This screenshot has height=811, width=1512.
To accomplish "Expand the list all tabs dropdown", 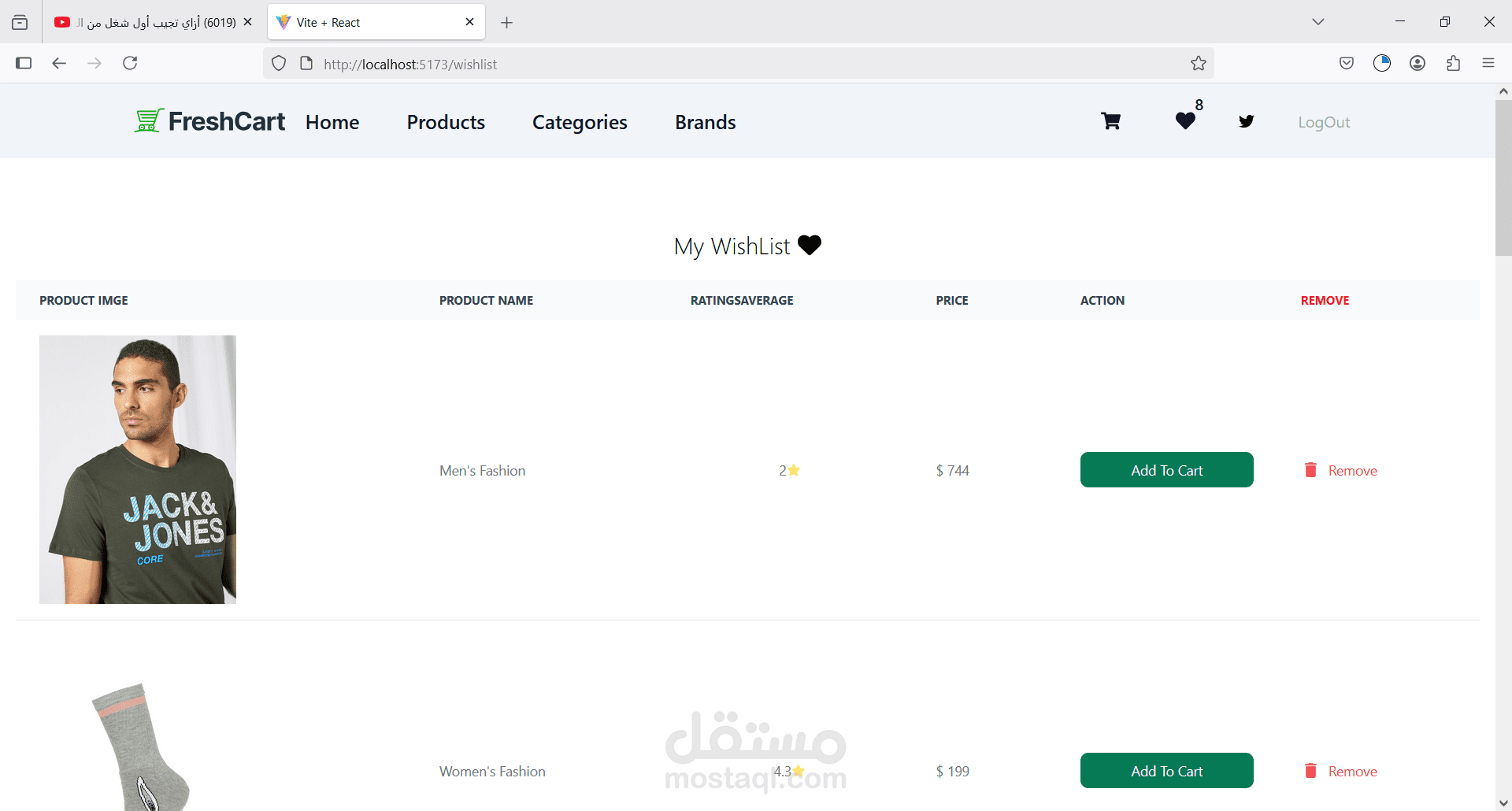I will click(1317, 22).
